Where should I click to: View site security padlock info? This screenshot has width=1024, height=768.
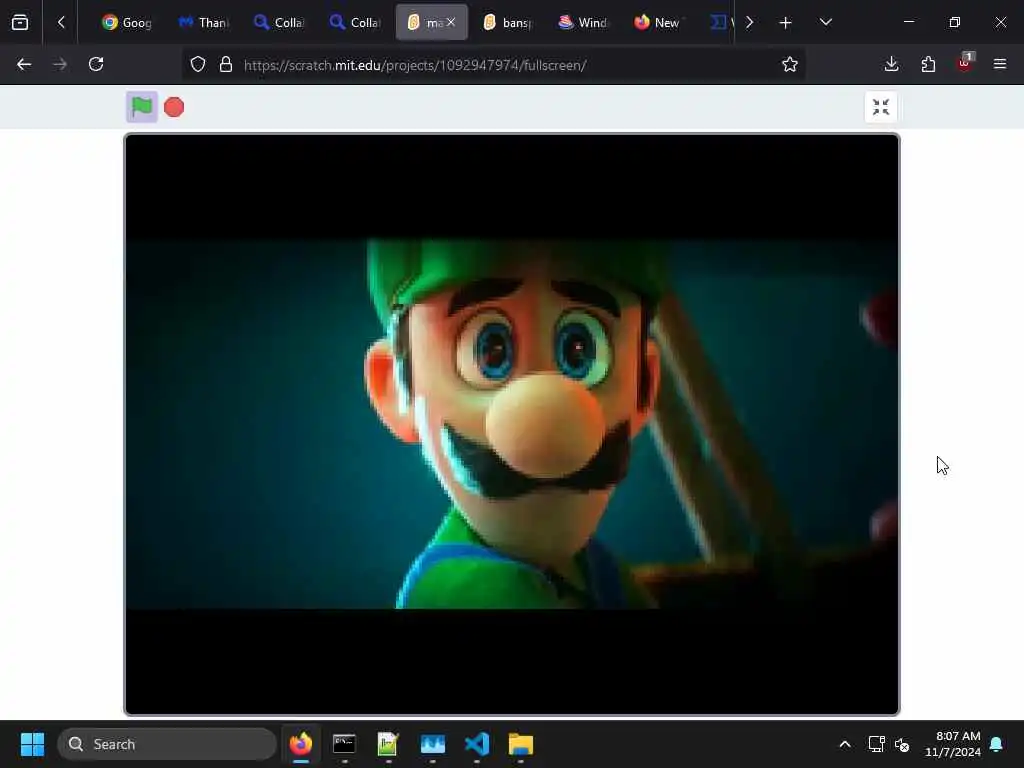[226, 64]
